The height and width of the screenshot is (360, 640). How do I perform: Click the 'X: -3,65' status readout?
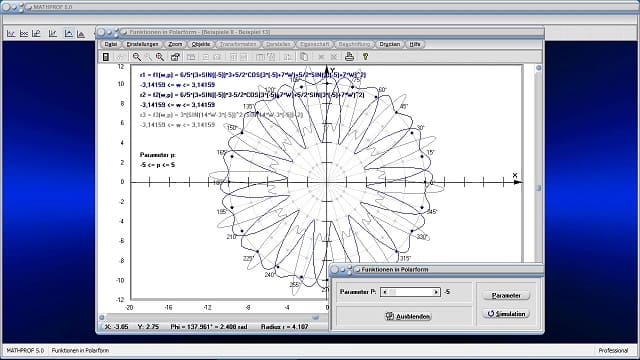(116, 327)
